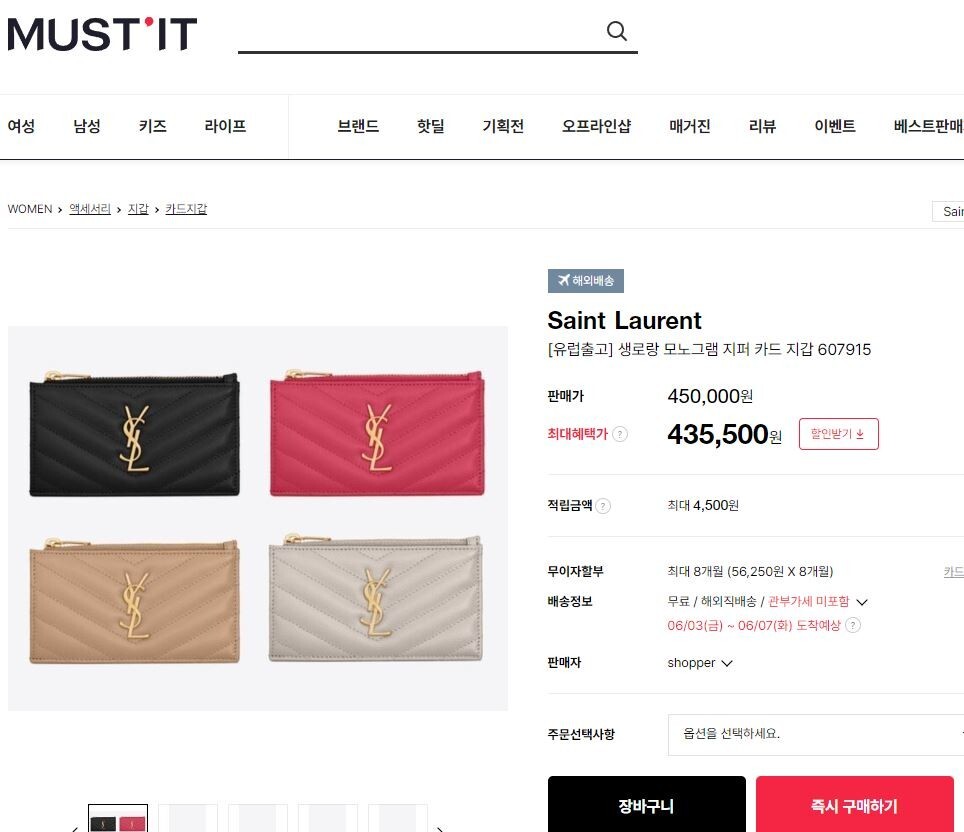Open the 핫딜 menu
The width and height of the screenshot is (964, 832).
tap(430, 126)
